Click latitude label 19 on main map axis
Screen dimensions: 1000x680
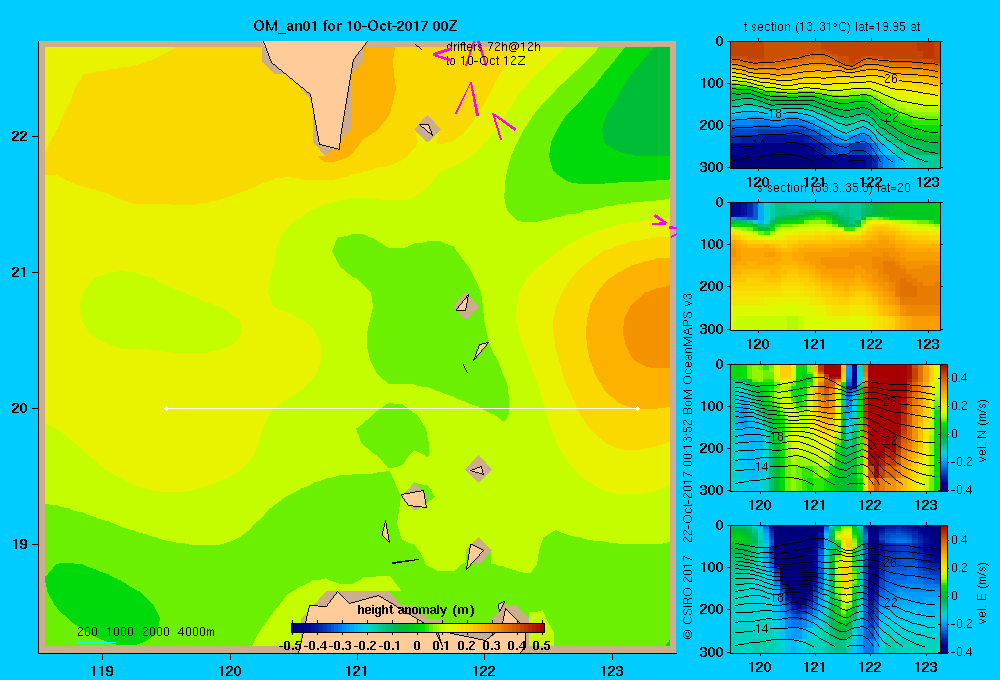click(20, 544)
